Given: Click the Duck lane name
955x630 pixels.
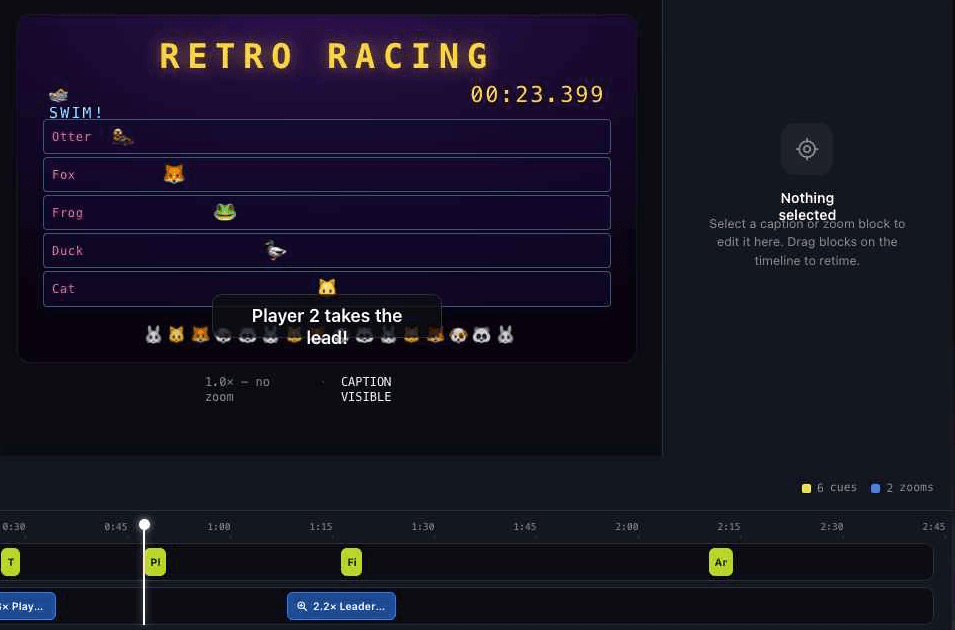Looking at the screenshot, I should coord(67,250).
